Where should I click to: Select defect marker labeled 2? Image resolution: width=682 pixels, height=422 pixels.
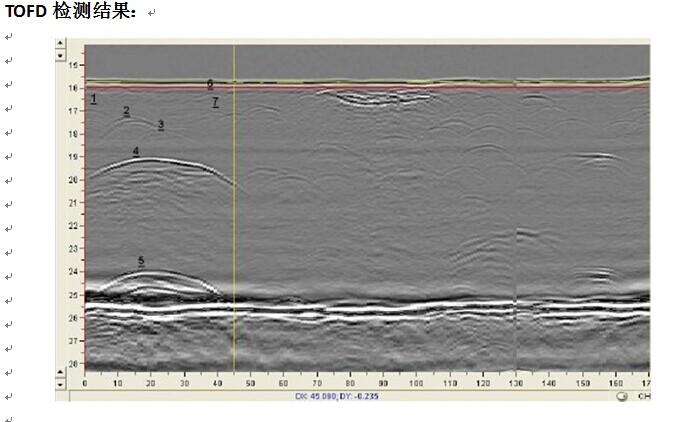click(126, 111)
